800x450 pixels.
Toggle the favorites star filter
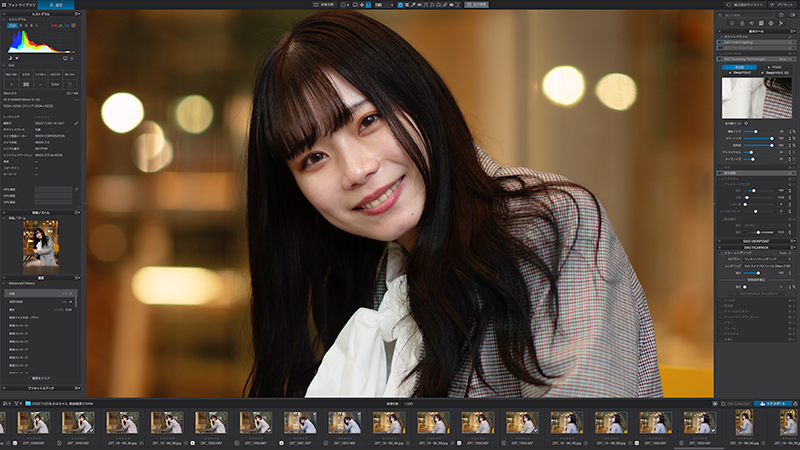click(781, 15)
